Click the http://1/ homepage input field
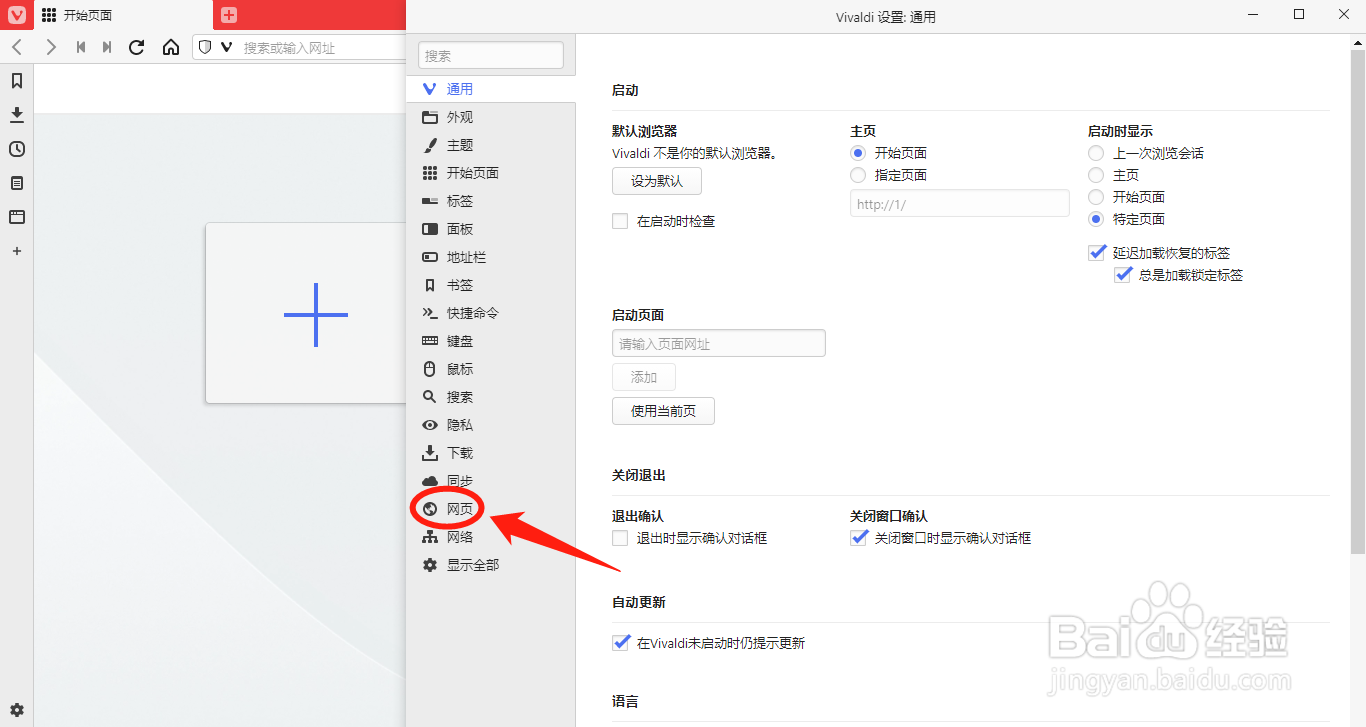 point(960,204)
